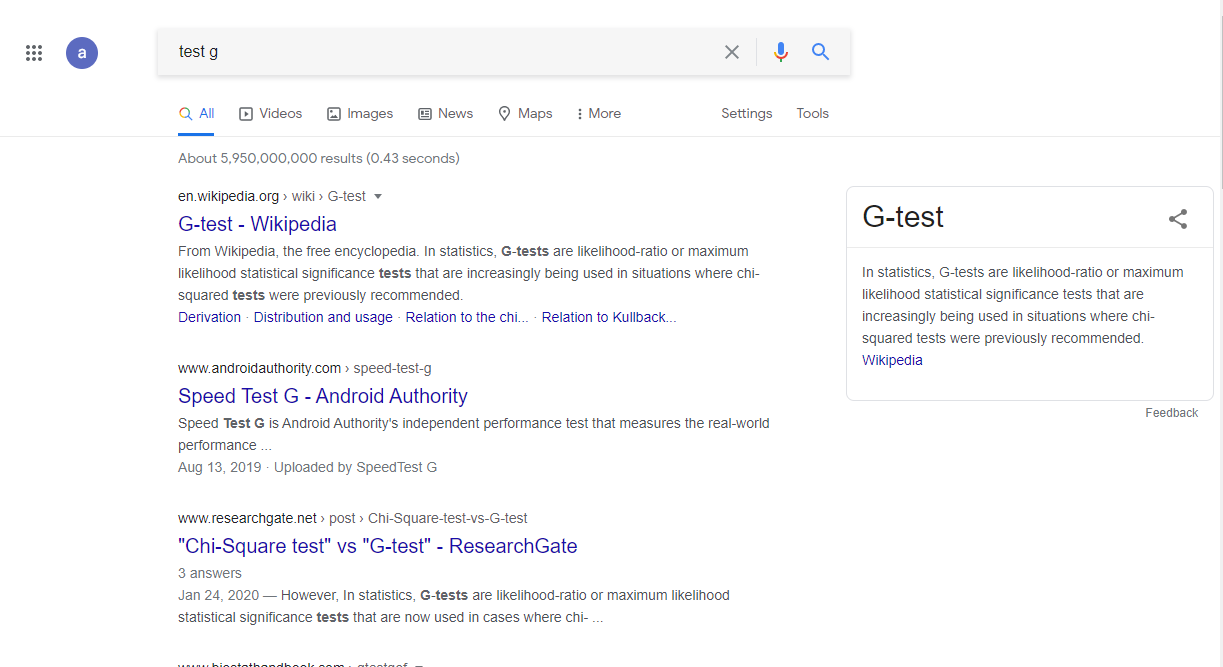Click the G-test knowledge panel title

pos(903,217)
